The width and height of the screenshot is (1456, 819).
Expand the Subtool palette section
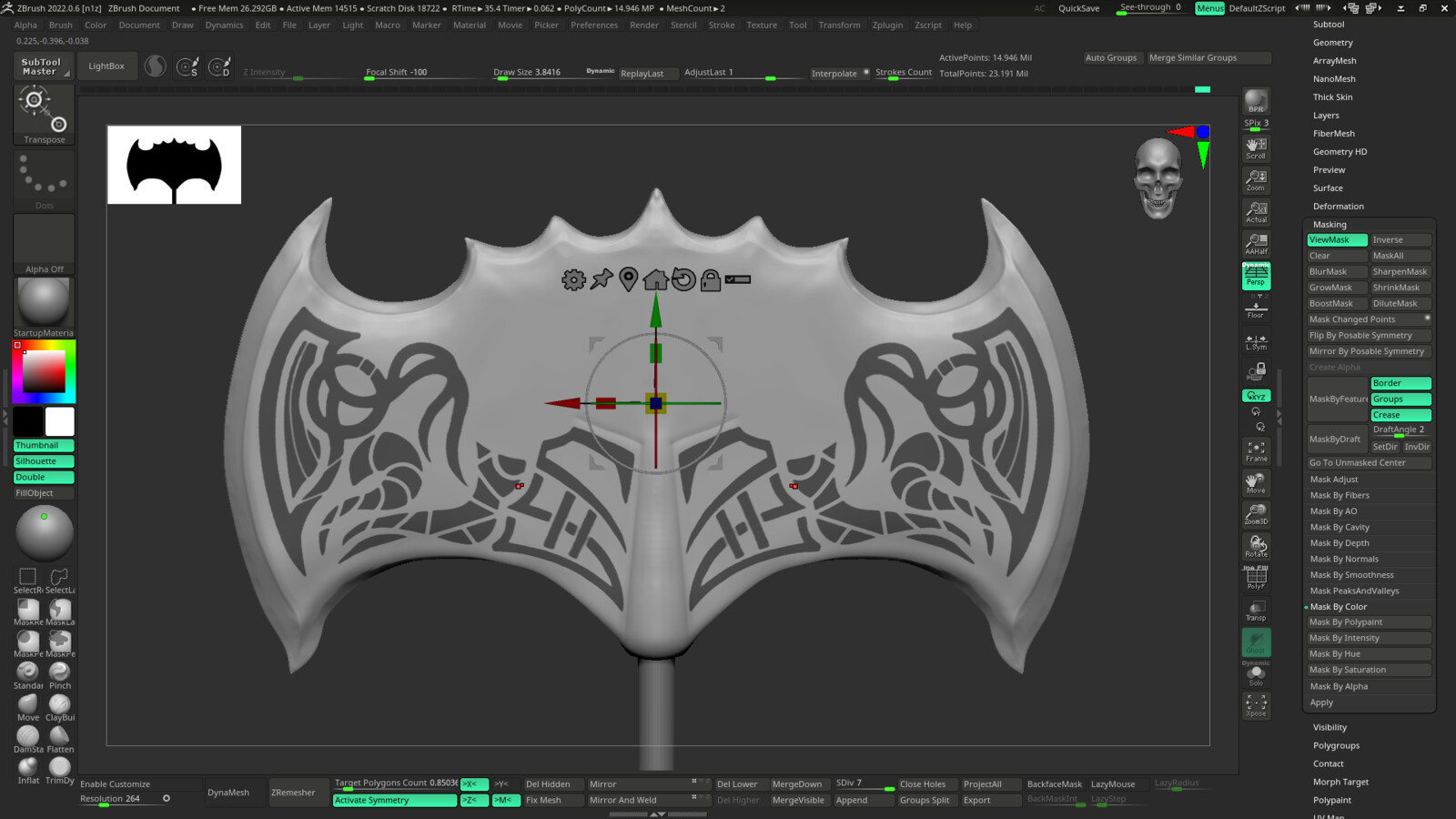click(x=1329, y=25)
